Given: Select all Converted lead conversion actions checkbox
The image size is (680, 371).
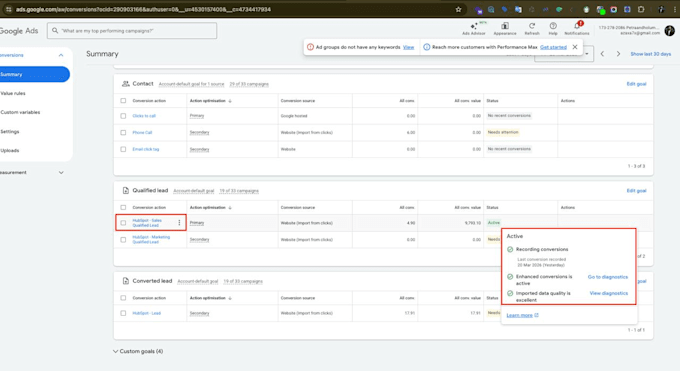Looking at the screenshot, I should coord(123,298).
